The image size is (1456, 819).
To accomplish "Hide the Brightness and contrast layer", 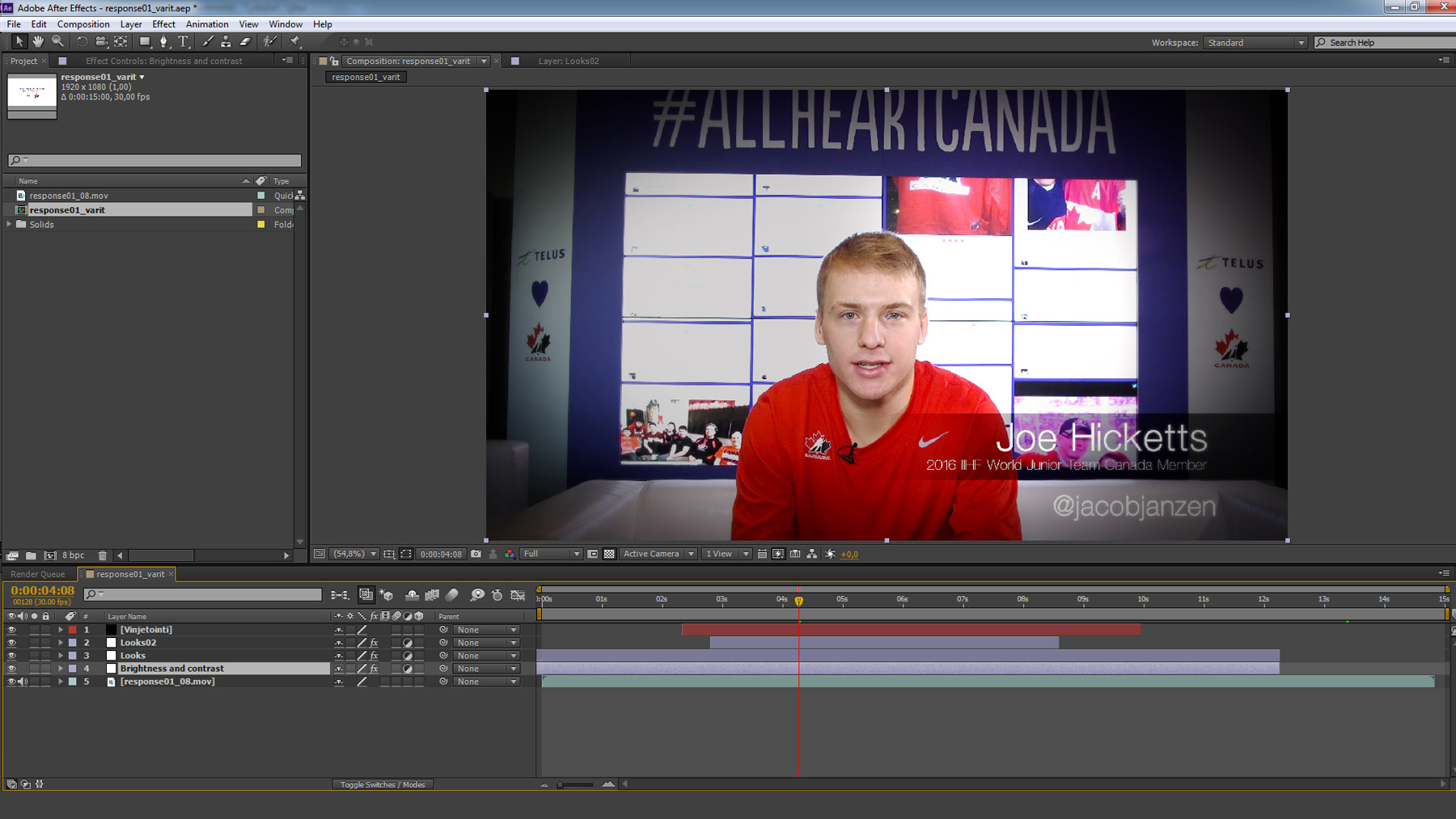I will 11,669.
